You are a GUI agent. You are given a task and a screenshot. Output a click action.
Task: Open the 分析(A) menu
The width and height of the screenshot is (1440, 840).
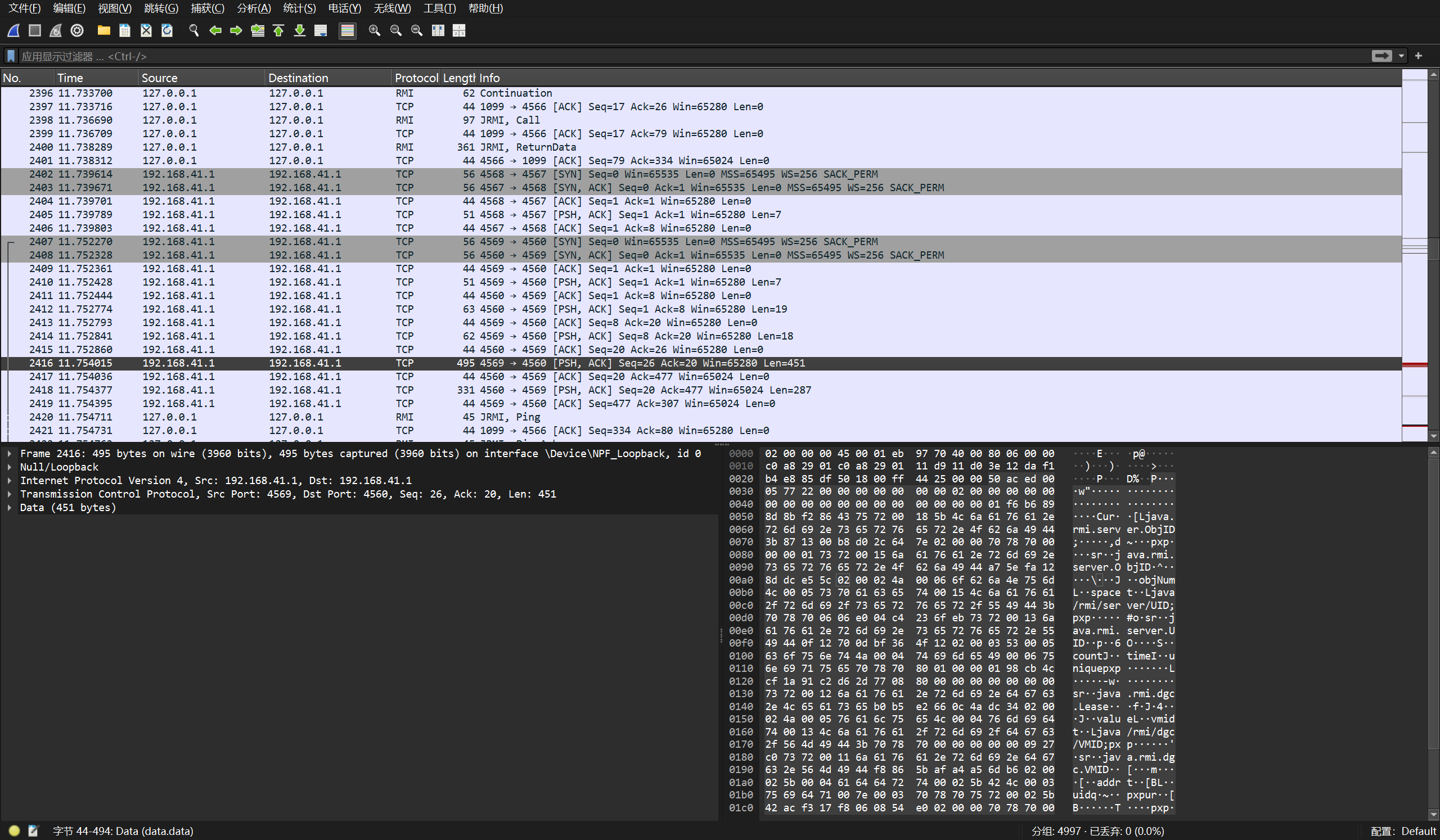coord(254,8)
